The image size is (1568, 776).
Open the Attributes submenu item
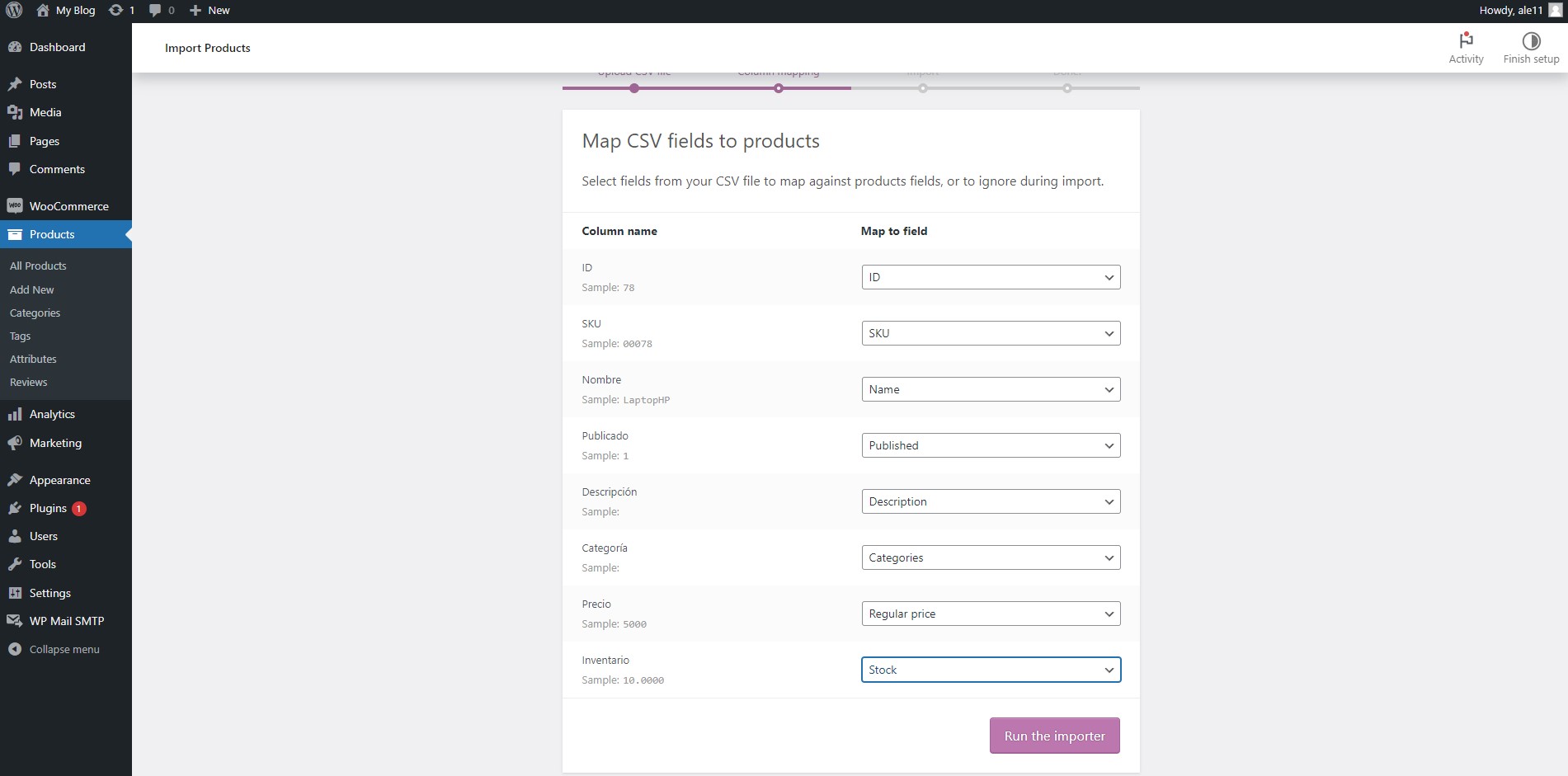pos(33,359)
